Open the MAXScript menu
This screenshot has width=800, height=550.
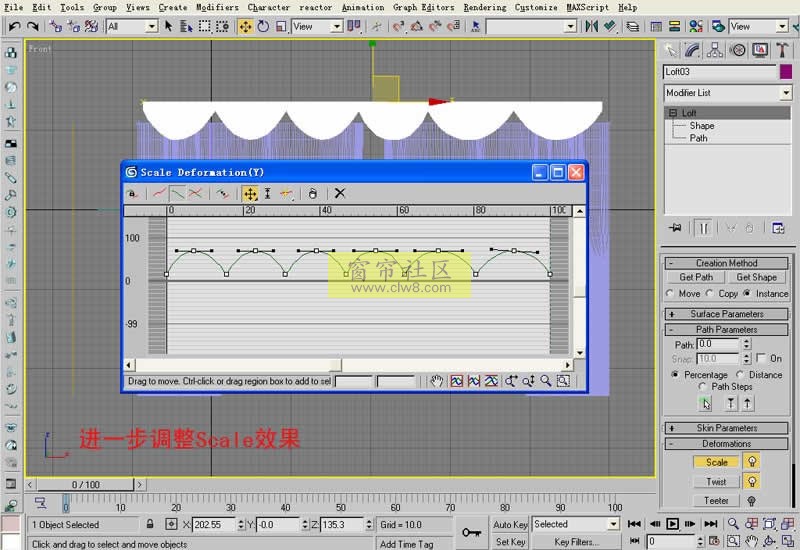587,7
